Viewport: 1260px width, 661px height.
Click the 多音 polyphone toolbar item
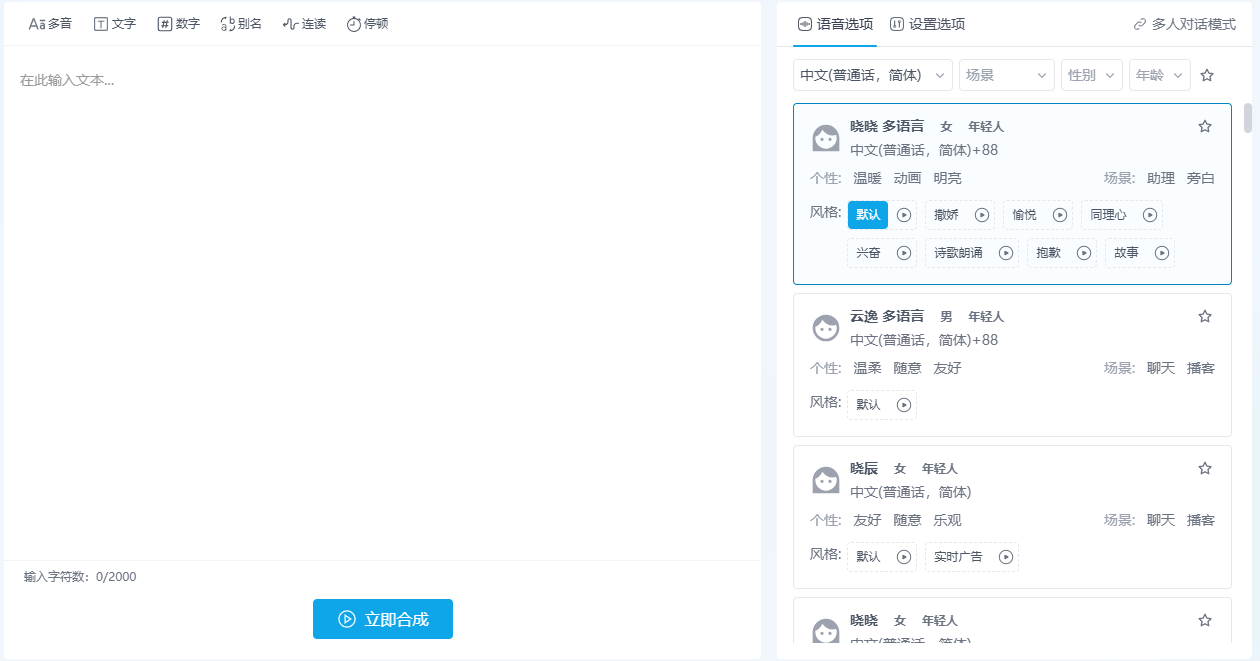tap(50, 23)
